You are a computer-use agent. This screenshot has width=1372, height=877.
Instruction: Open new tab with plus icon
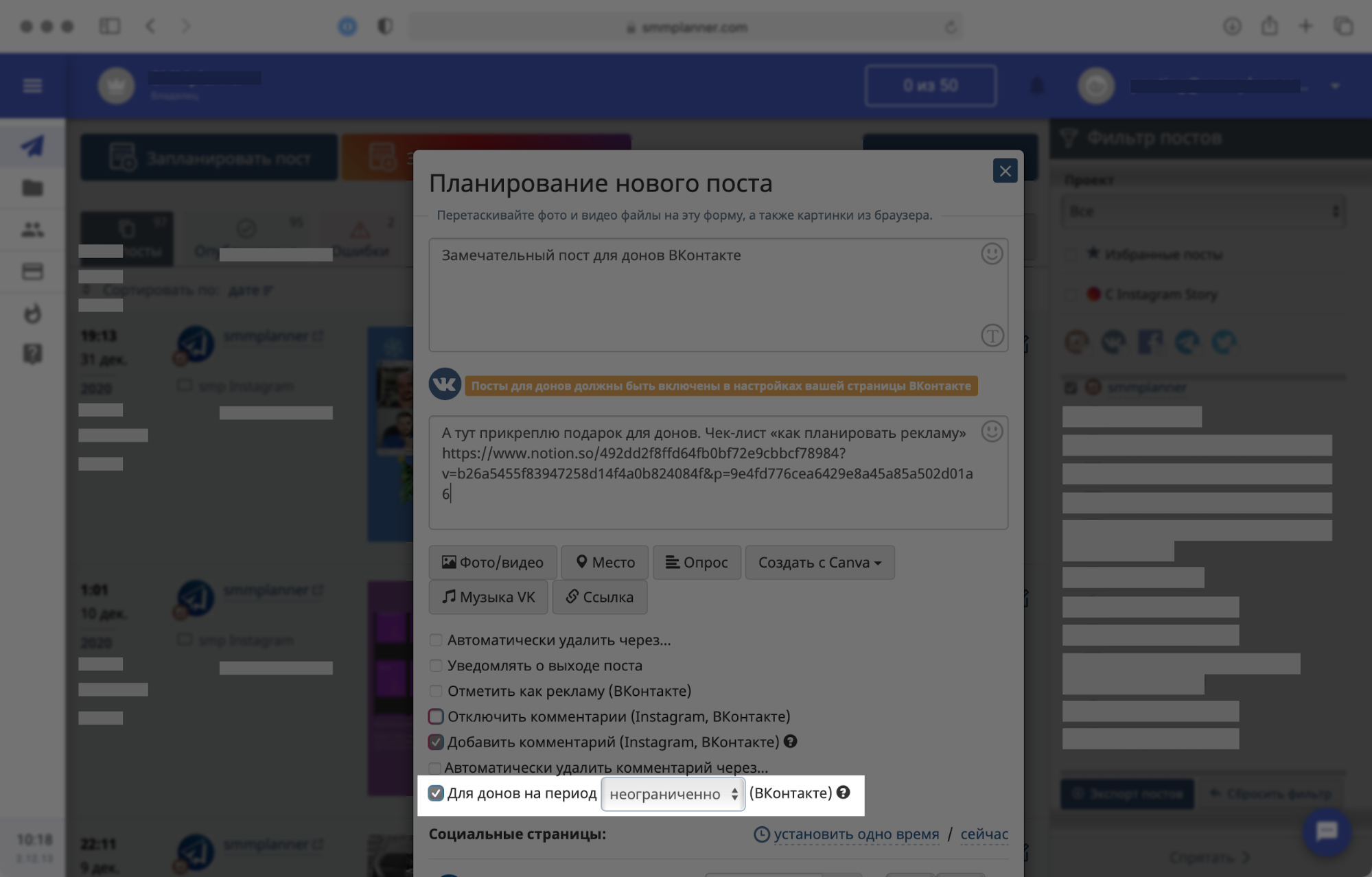(1305, 26)
